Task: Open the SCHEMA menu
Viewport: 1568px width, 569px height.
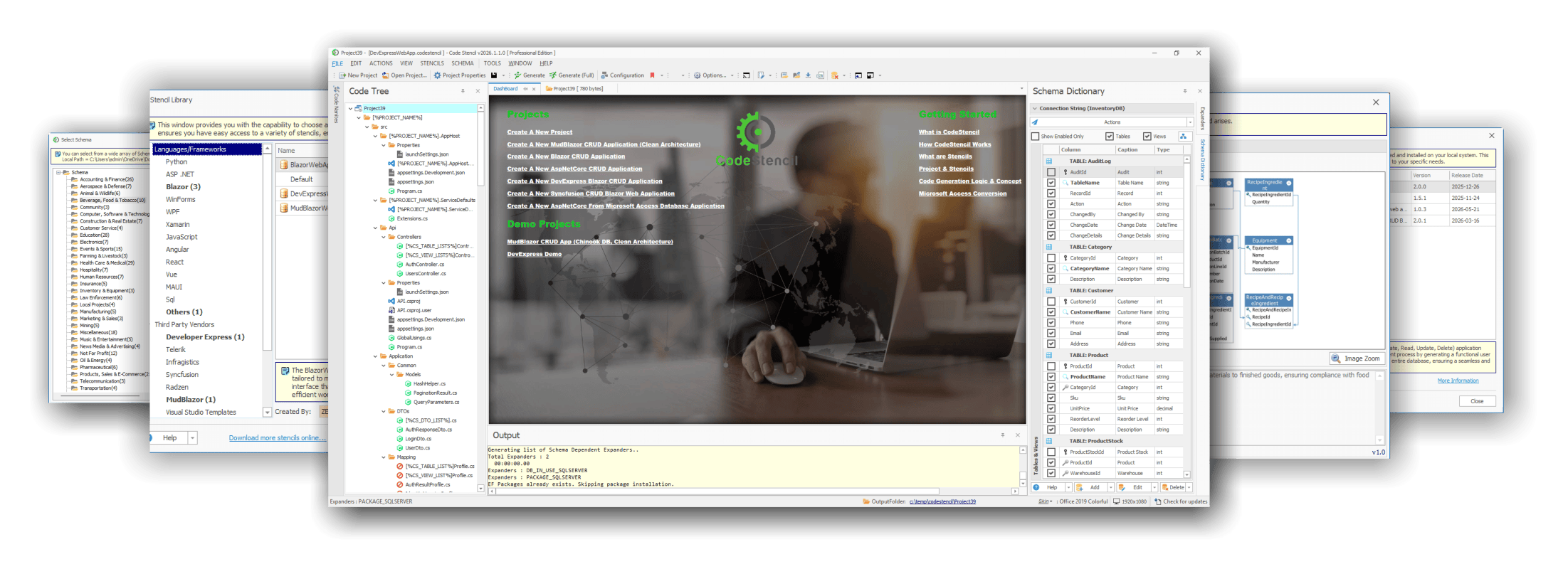Action: (463, 63)
